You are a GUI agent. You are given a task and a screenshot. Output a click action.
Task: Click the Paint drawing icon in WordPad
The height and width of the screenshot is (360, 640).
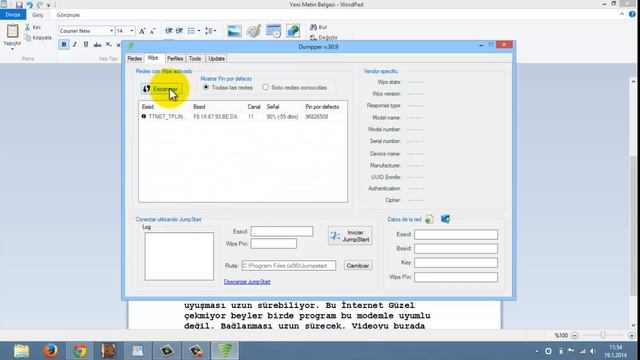253,31
